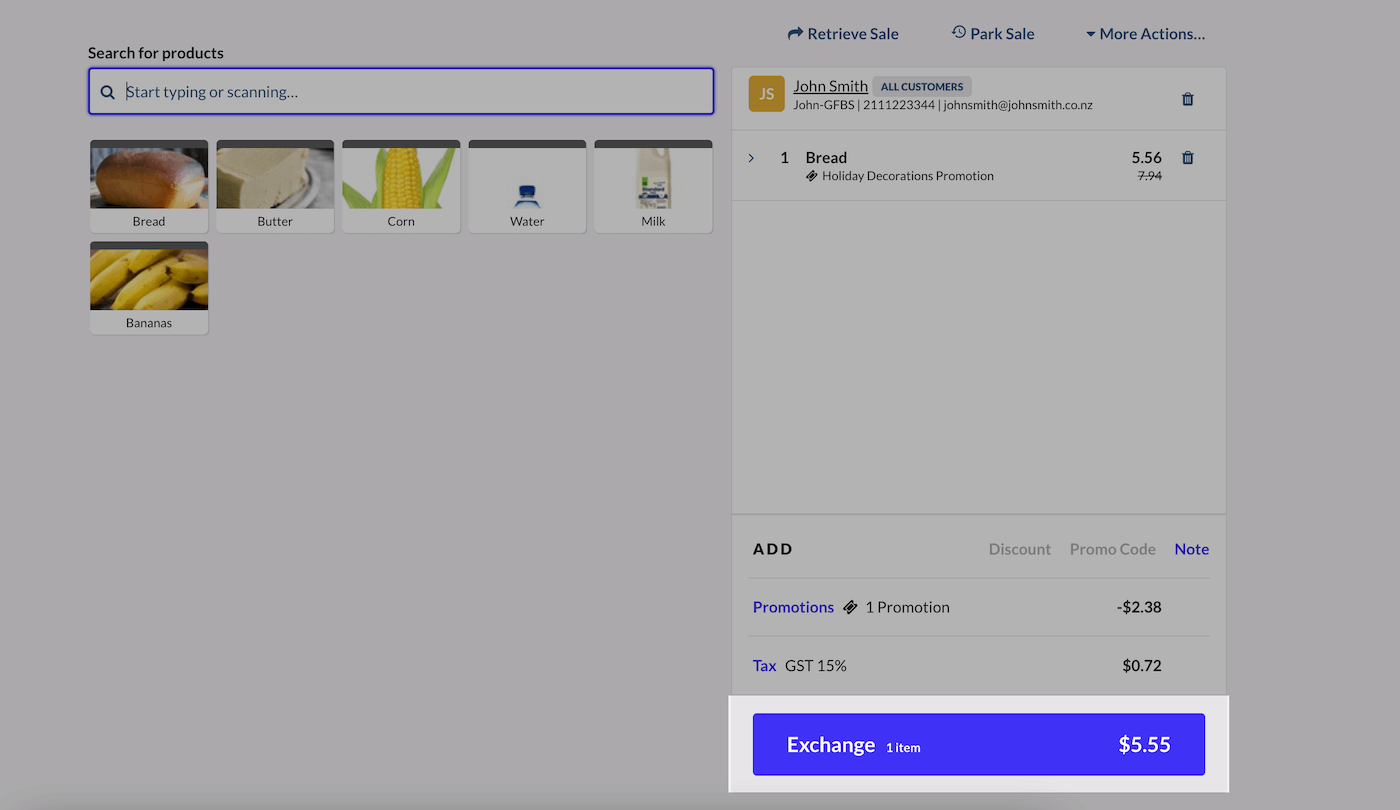Click the Tax link for GST 15%

(x=764, y=665)
